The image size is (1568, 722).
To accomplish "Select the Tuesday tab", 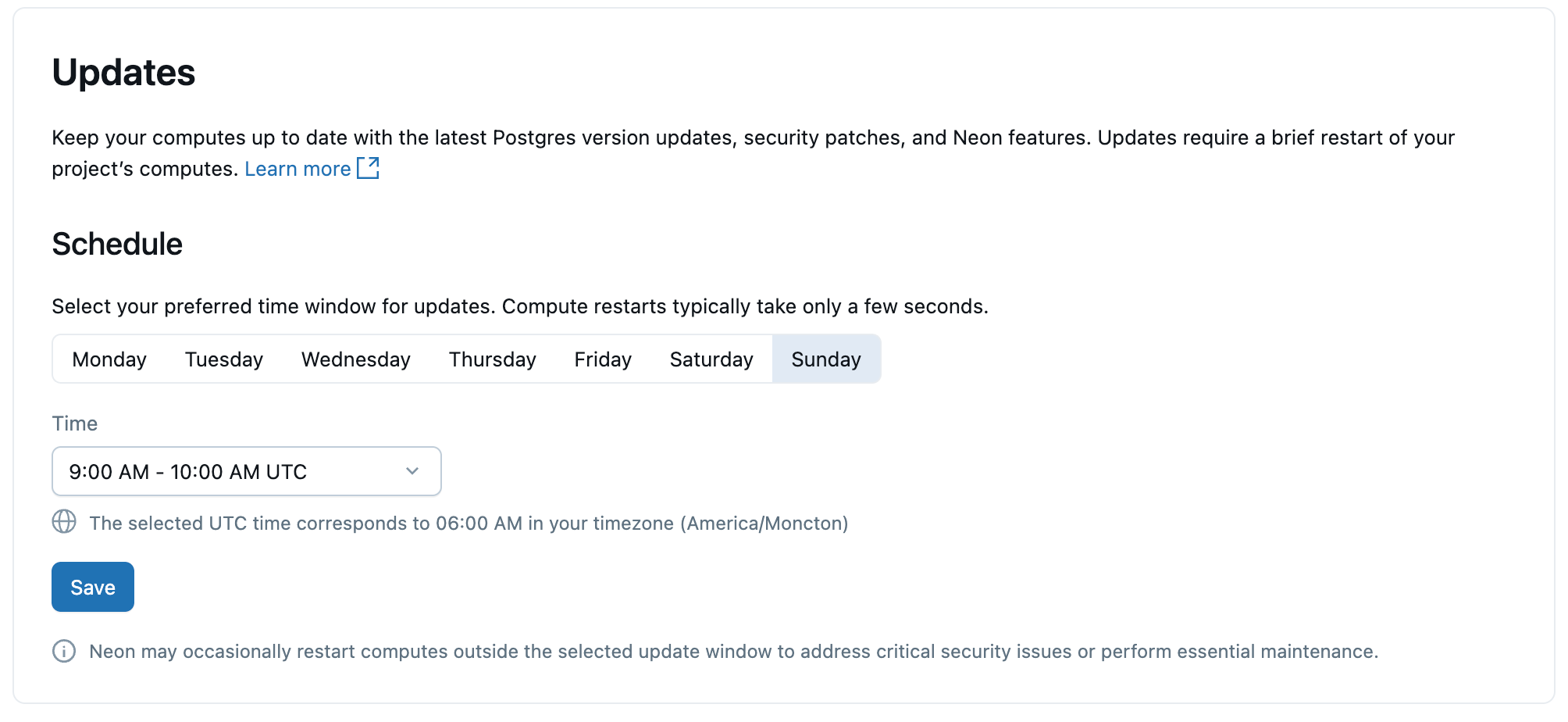I will pyautogui.click(x=223, y=359).
